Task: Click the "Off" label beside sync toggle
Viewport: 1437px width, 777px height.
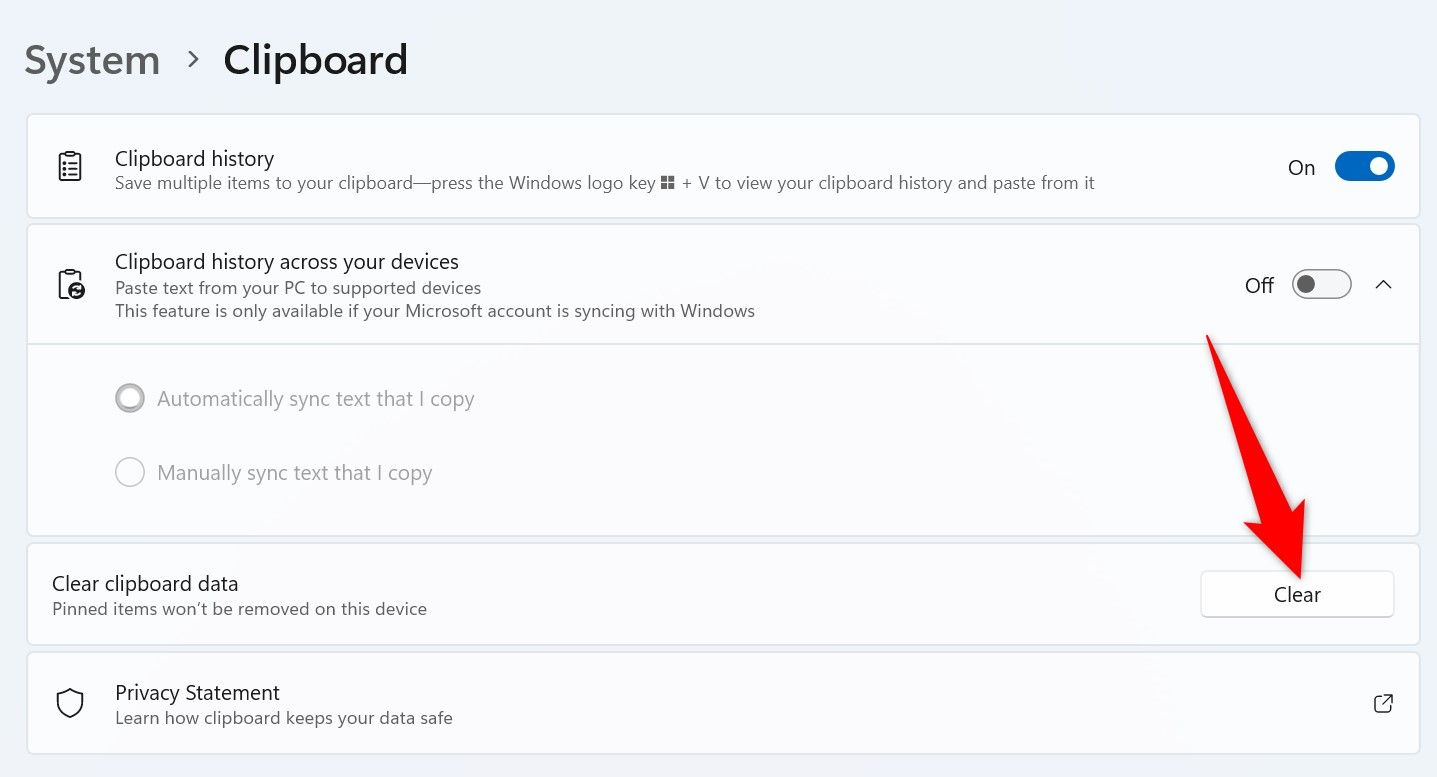Action: (1259, 286)
